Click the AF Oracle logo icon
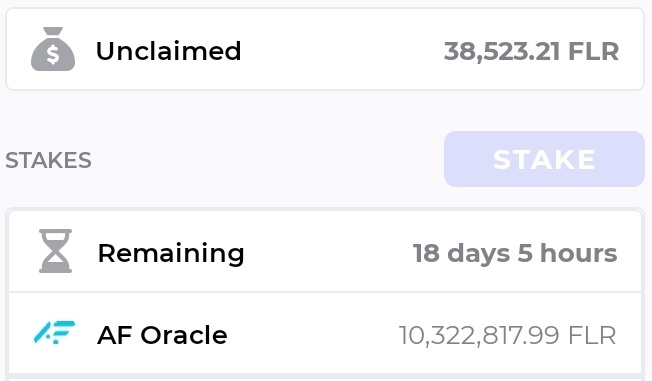Screen dimensions: 652x381 click(x=54, y=332)
